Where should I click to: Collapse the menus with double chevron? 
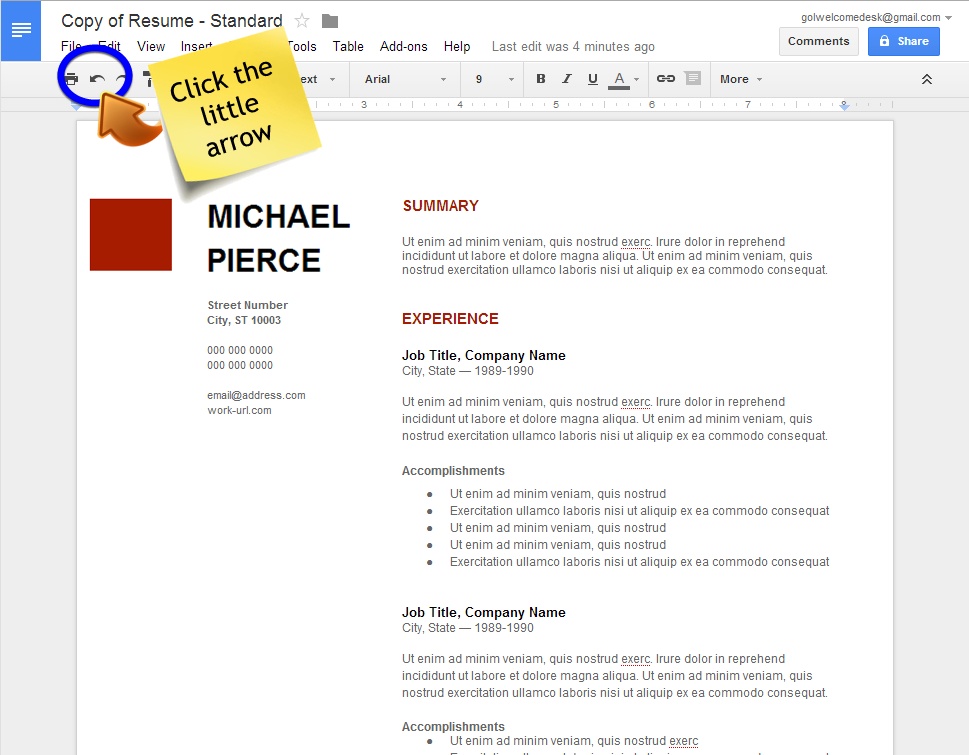click(x=927, y=79)
